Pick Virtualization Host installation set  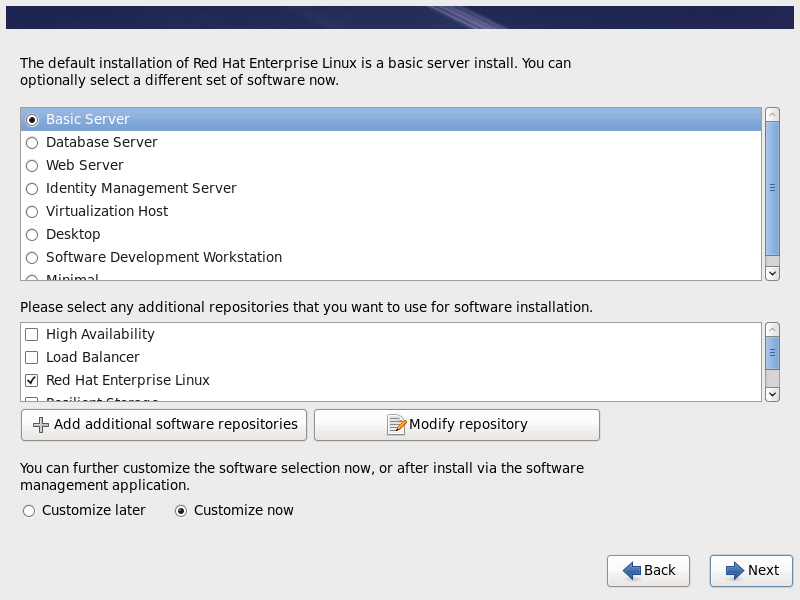32,212
